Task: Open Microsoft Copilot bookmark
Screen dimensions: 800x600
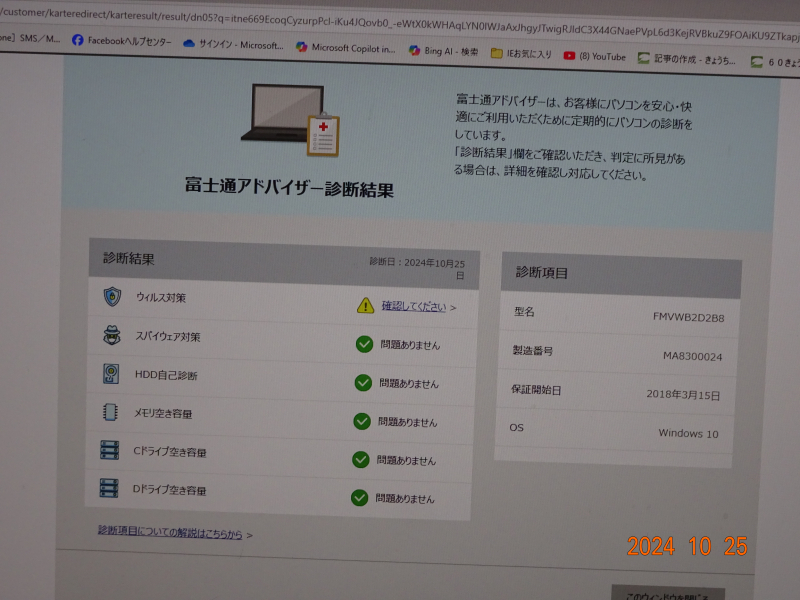Action: point(346,48)
